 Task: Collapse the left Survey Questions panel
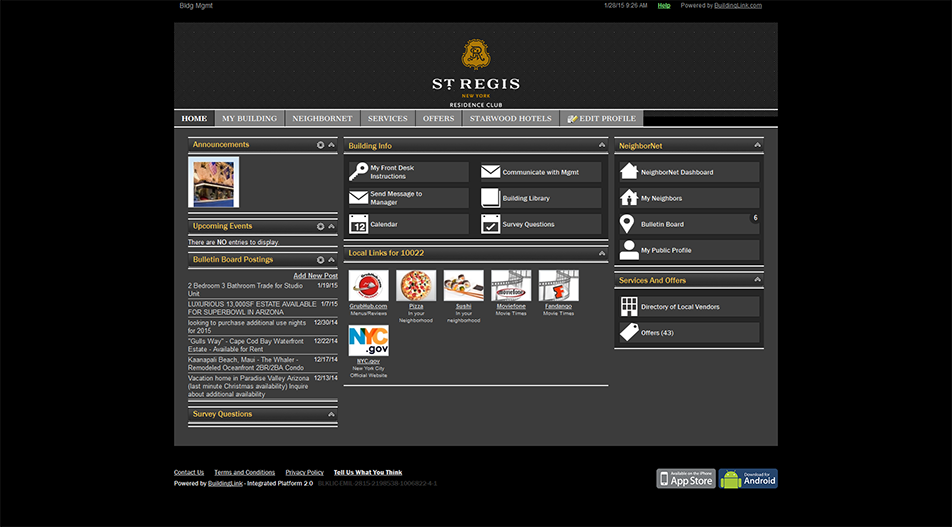tap(332, 414)
